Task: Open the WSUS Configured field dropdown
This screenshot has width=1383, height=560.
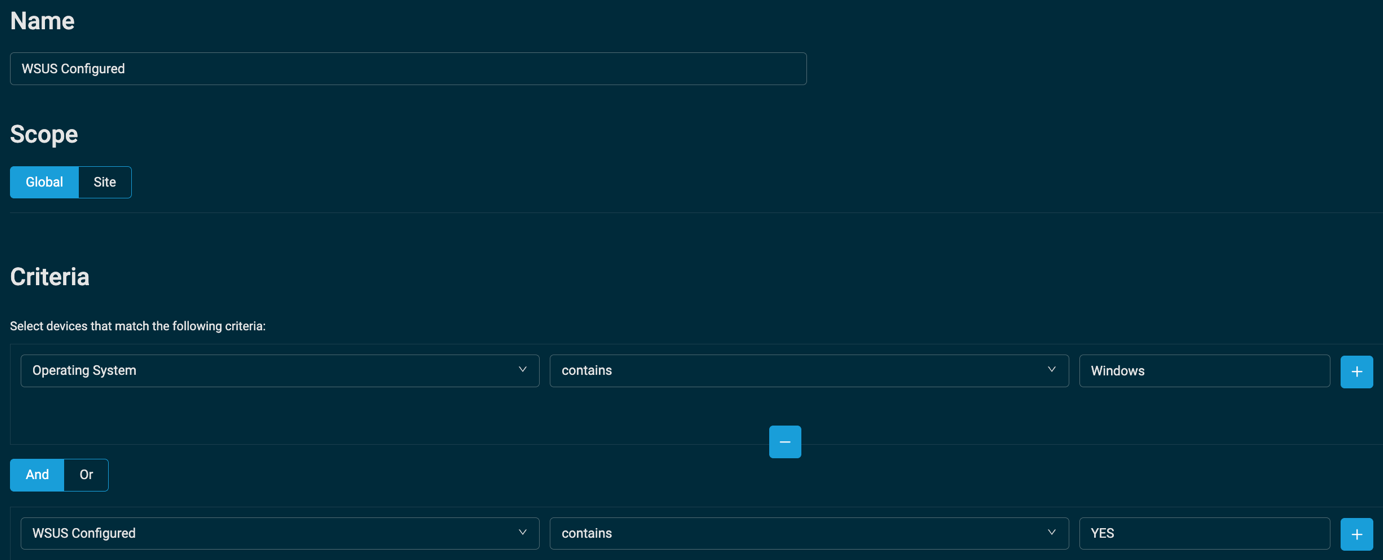Action: tap(280, 533)
